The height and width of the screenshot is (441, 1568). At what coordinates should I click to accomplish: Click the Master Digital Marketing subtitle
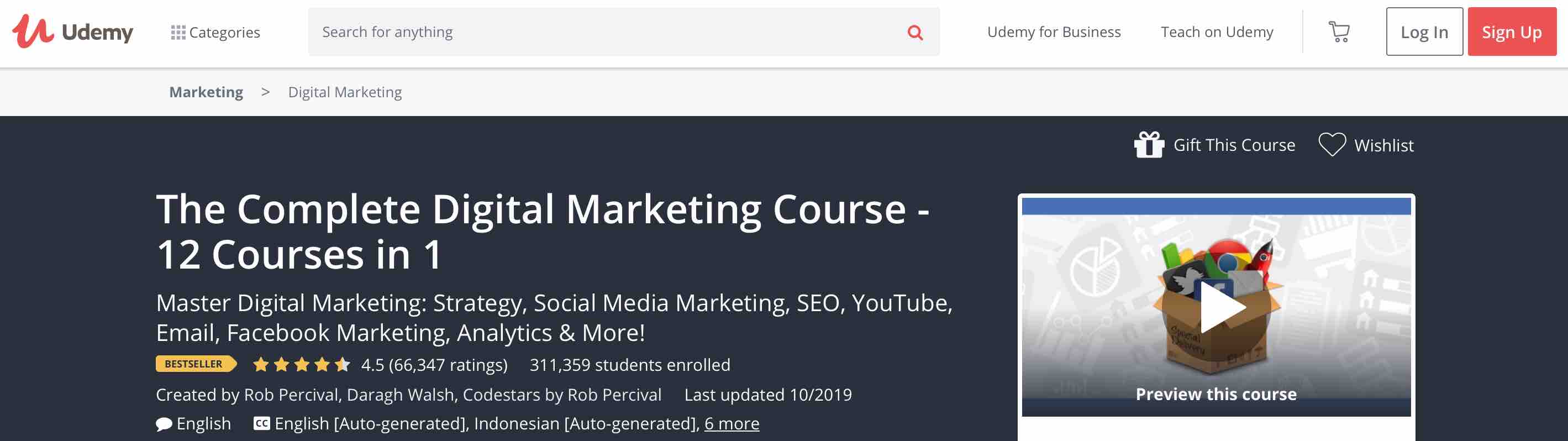554,317
